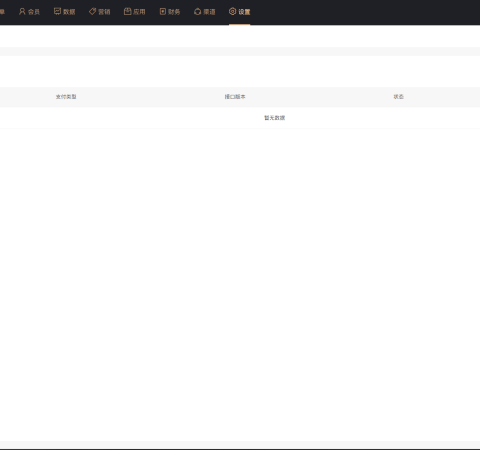Select the 设置 menu label
The height and width of the screenshot is (450, 480).
click(244, 12)
